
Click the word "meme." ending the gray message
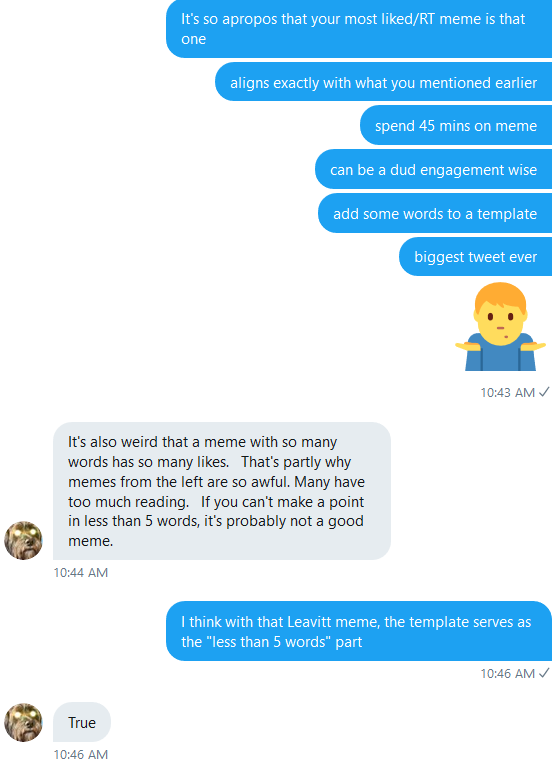pyautogui.click(x=90, y=541)
